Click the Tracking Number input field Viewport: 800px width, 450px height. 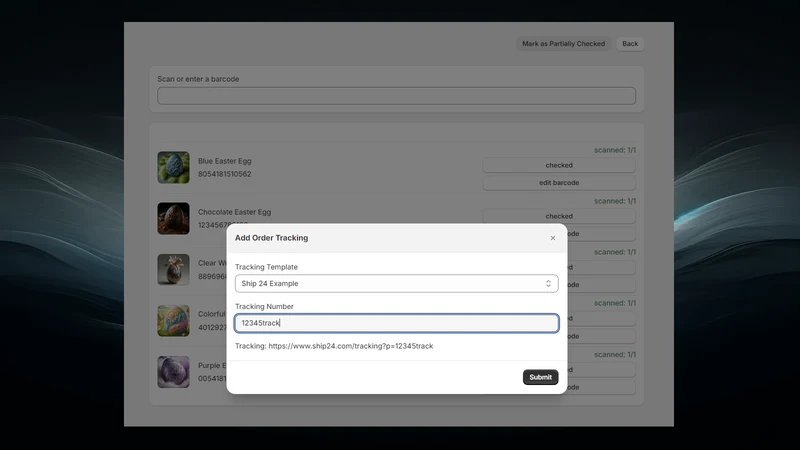click(x=396, y=323)
